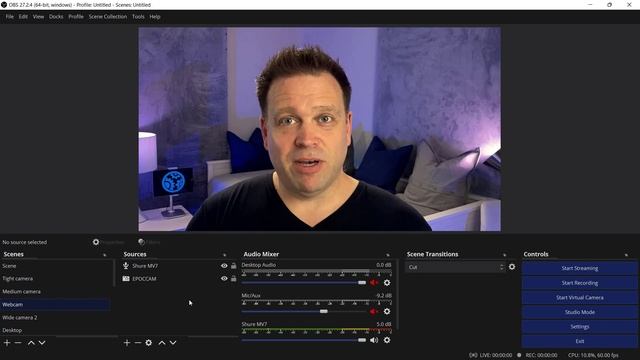The height and width of the screenshot is (360, 640).
Task: Undock the Controls panel
Action: [x=626, y=255]
